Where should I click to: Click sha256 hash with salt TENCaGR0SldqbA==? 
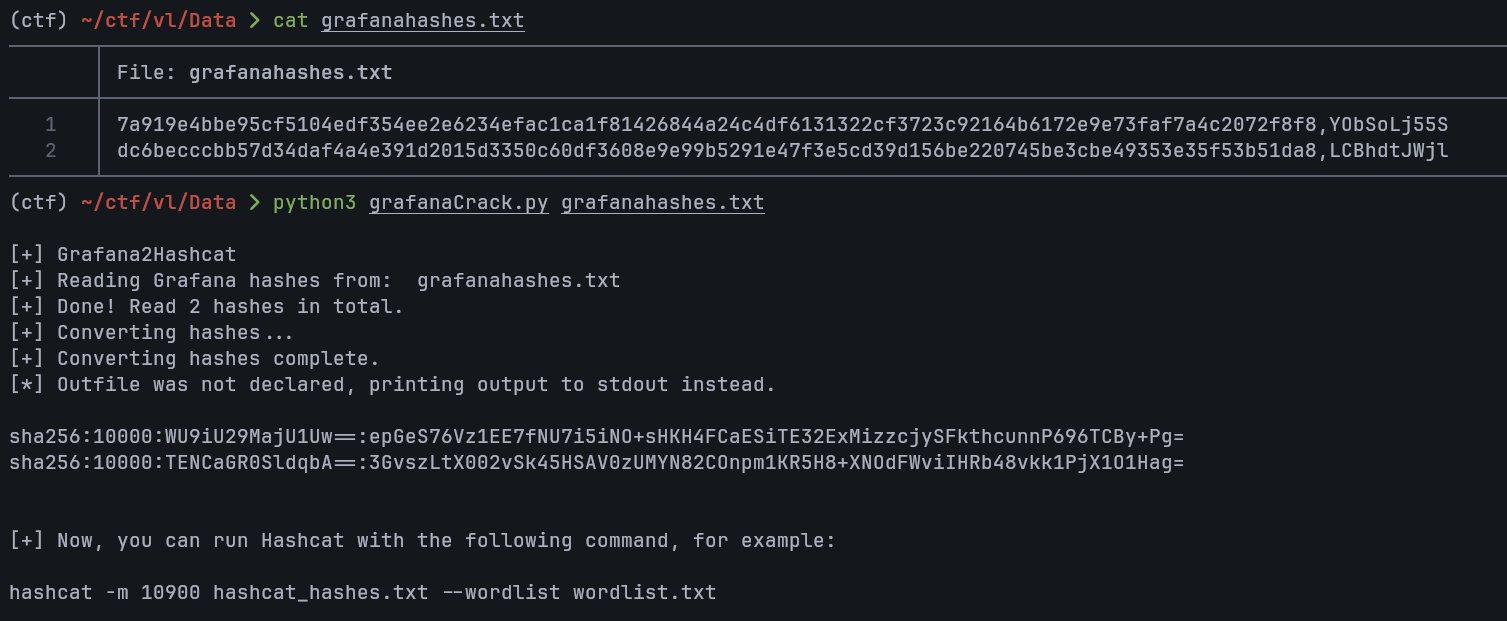click(596, 463)
